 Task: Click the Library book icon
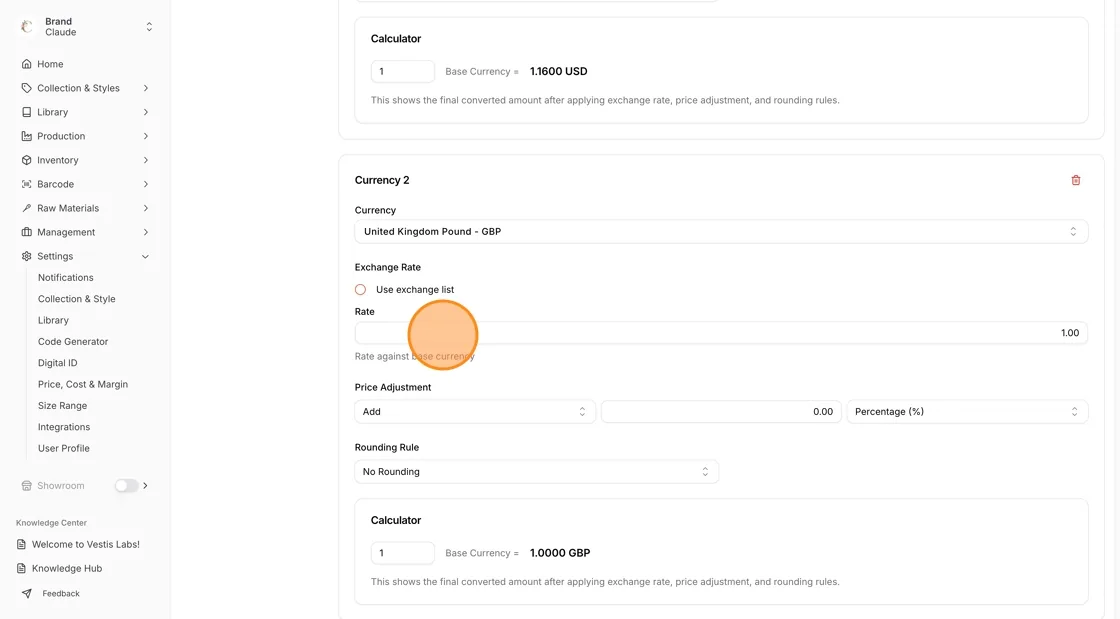point(26,112)
